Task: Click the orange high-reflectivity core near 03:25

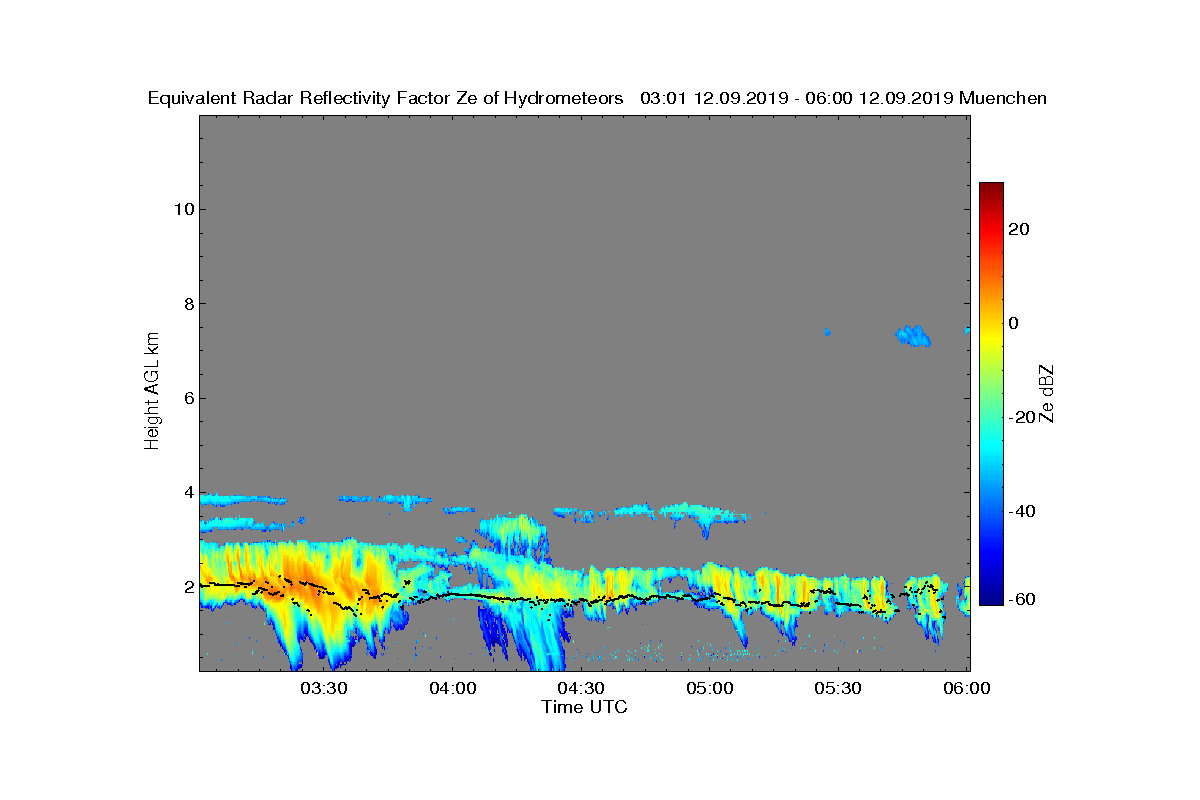Action: coord(300,580)
